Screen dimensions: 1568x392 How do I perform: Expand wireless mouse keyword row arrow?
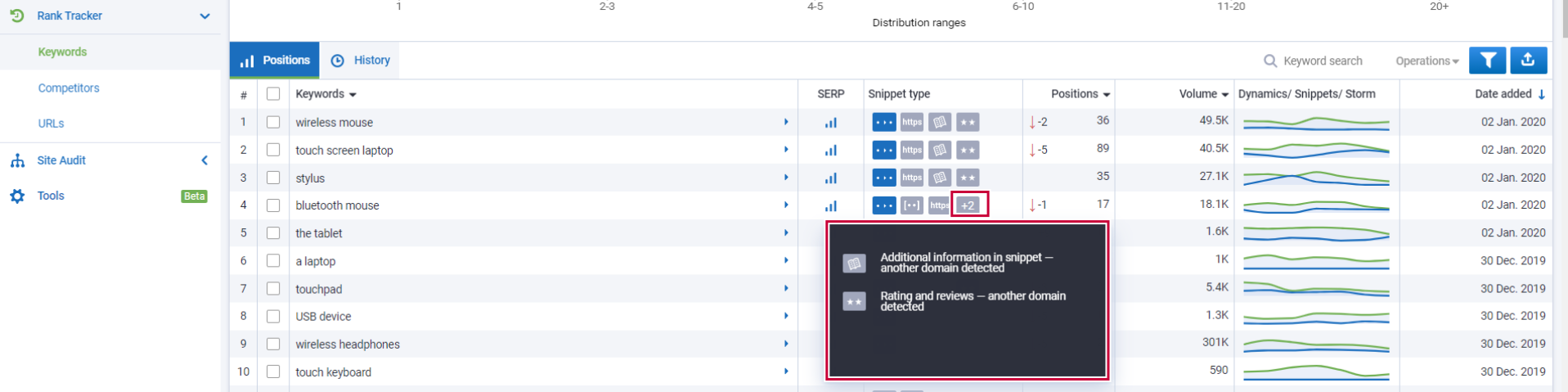(x=786, y=122)
